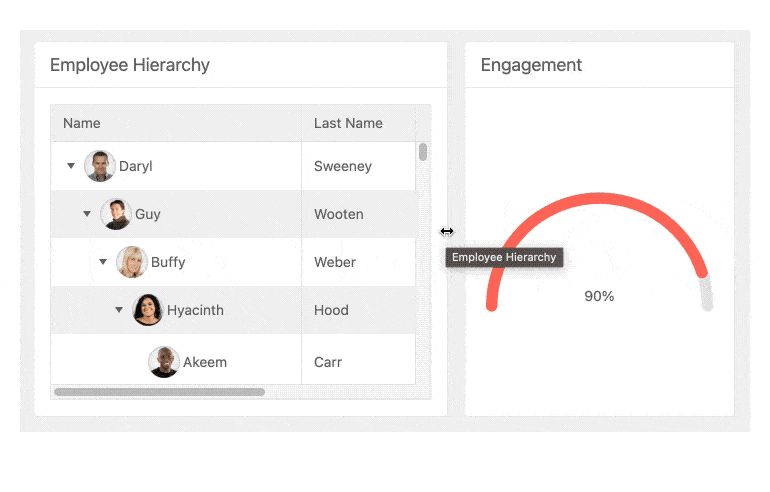Click the Engagement panel title
This screenshot has width=770, height=492.
pos(531,65)
